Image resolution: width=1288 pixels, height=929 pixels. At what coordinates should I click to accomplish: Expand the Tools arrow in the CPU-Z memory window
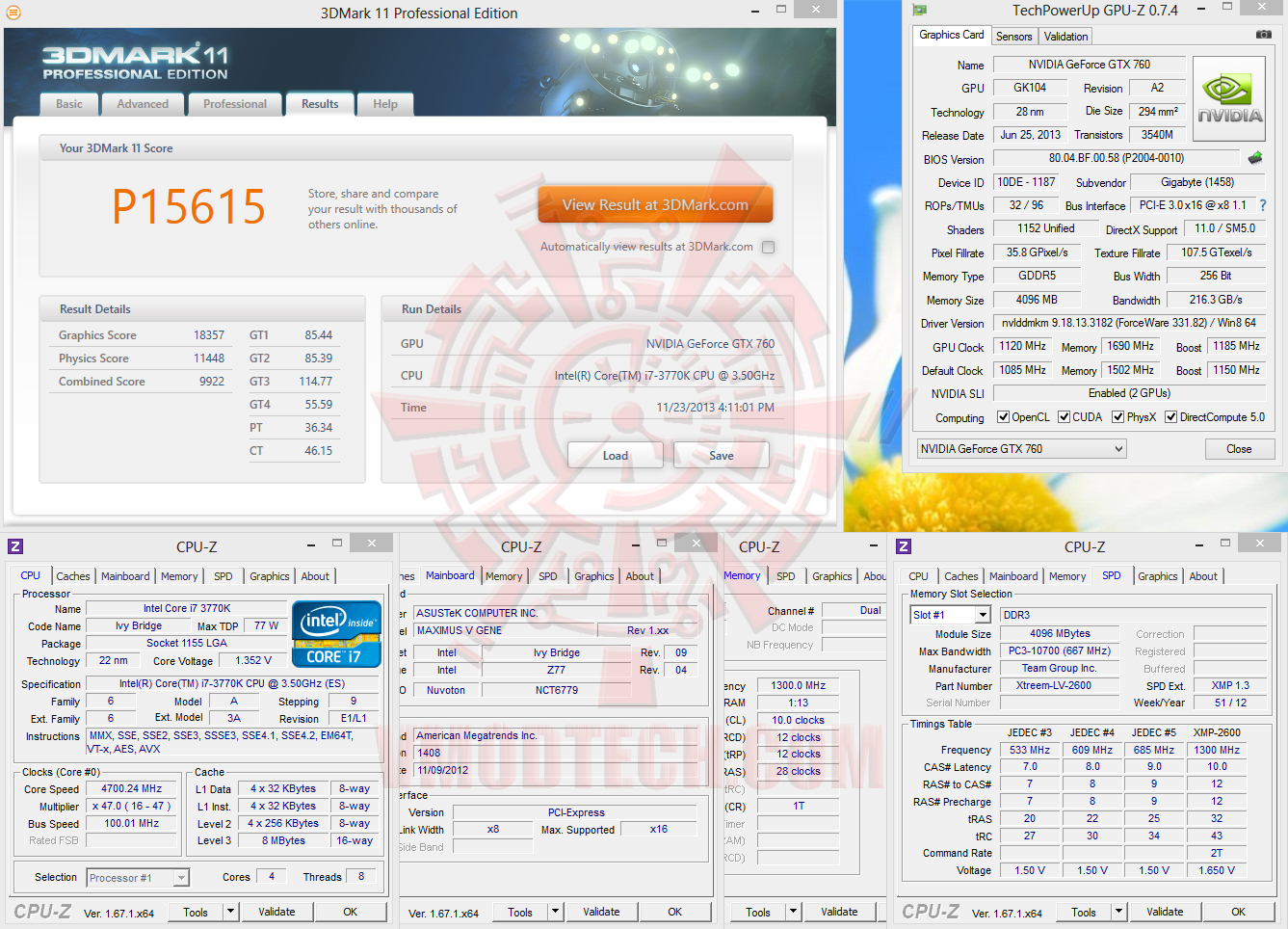tap(793, 912)
